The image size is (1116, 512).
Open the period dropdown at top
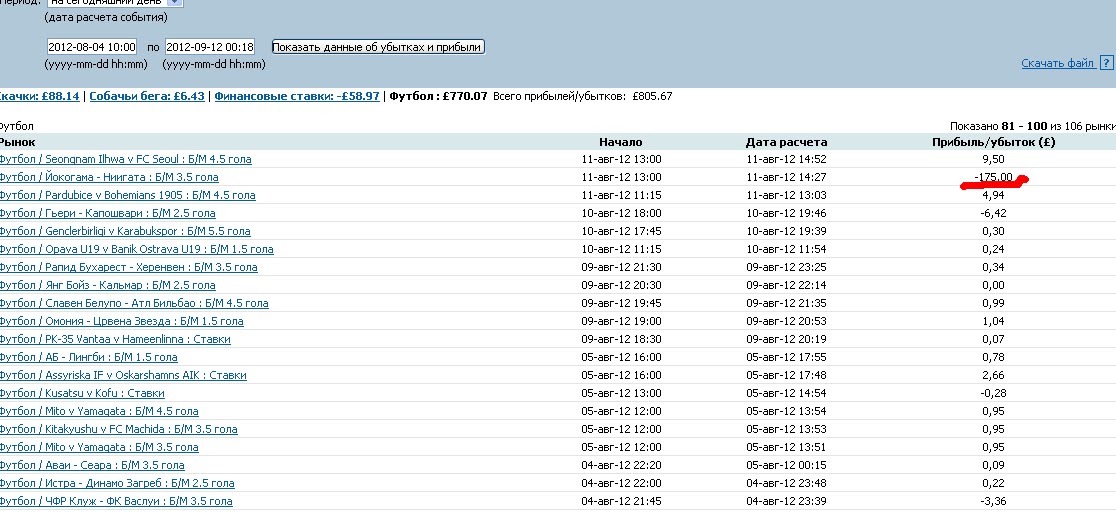point(175,2)
